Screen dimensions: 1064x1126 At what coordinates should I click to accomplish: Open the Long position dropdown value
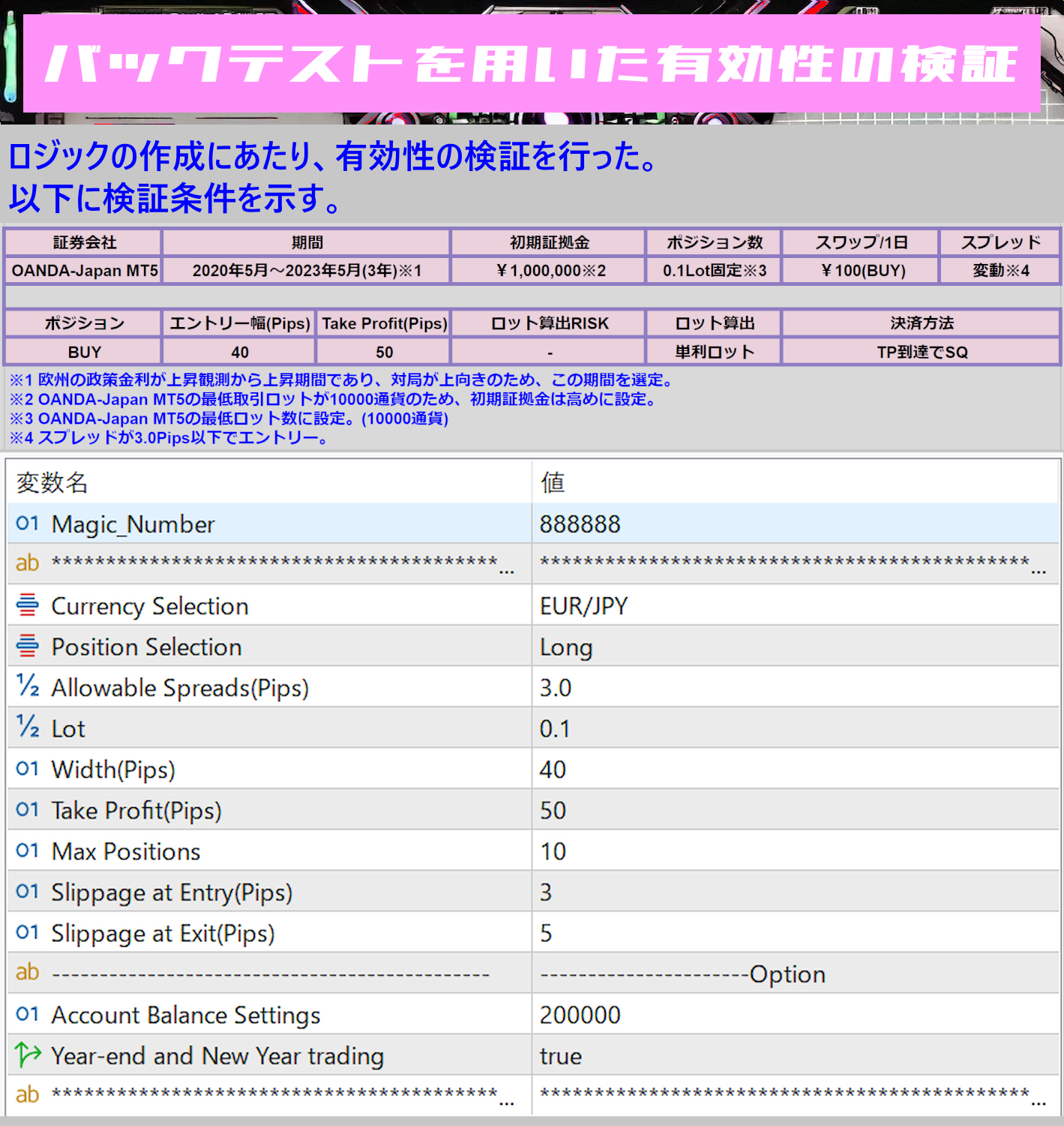pos(566,647)
